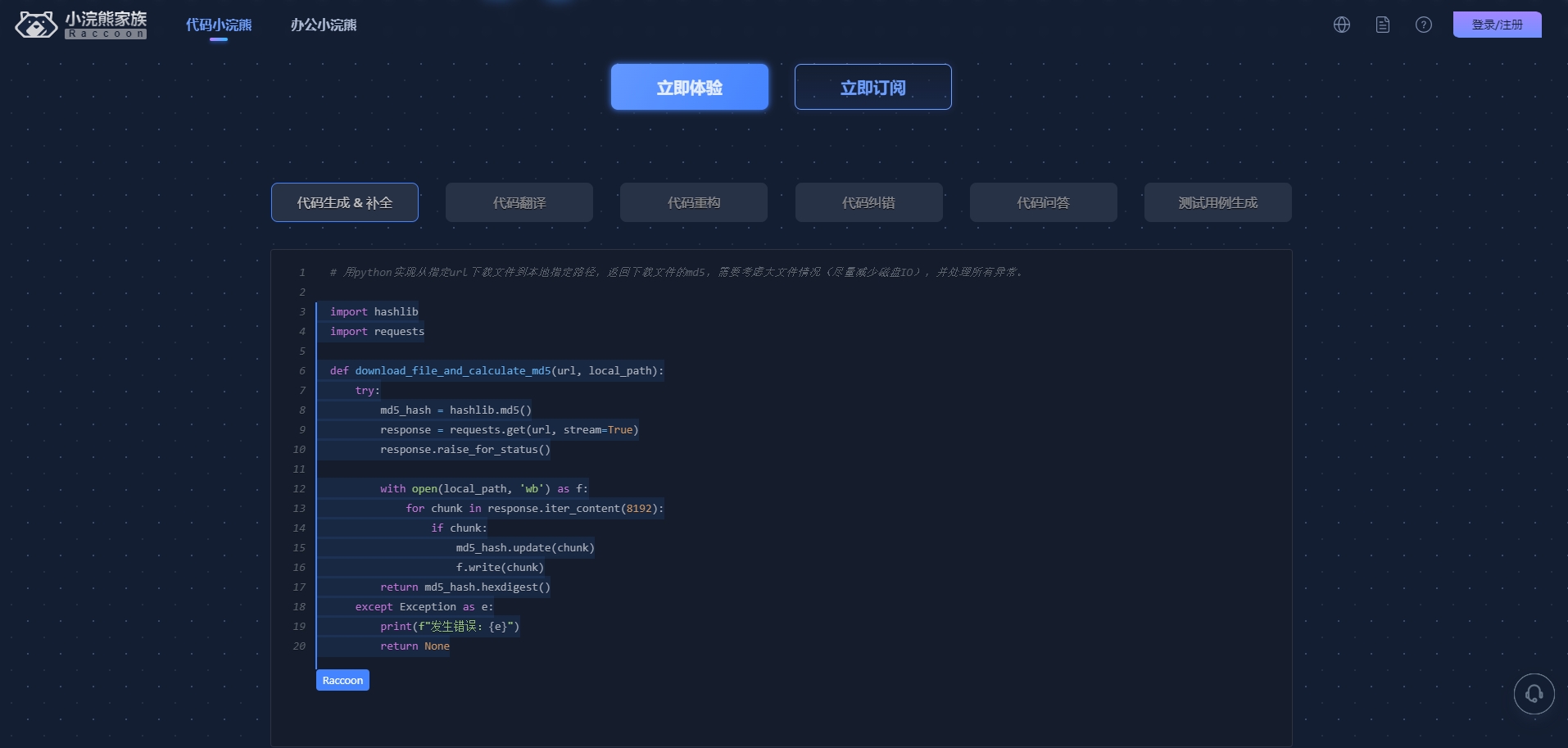Select the 代码生成 & 补全 tab

coord(345,202)
